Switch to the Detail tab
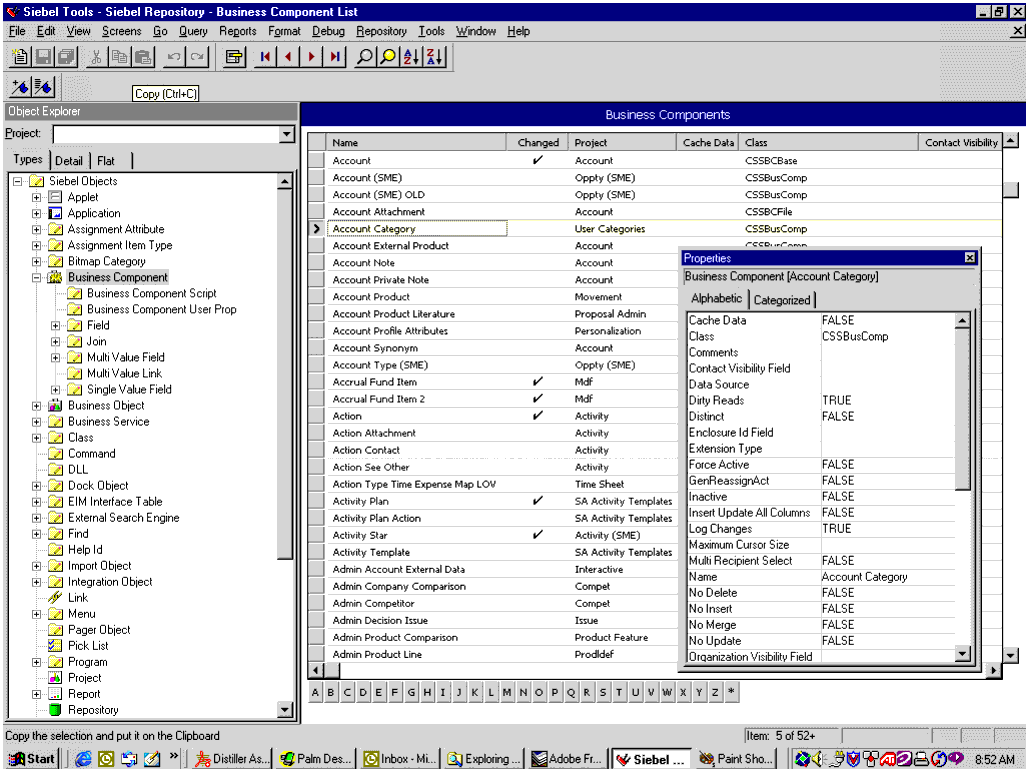 [69, 161]
